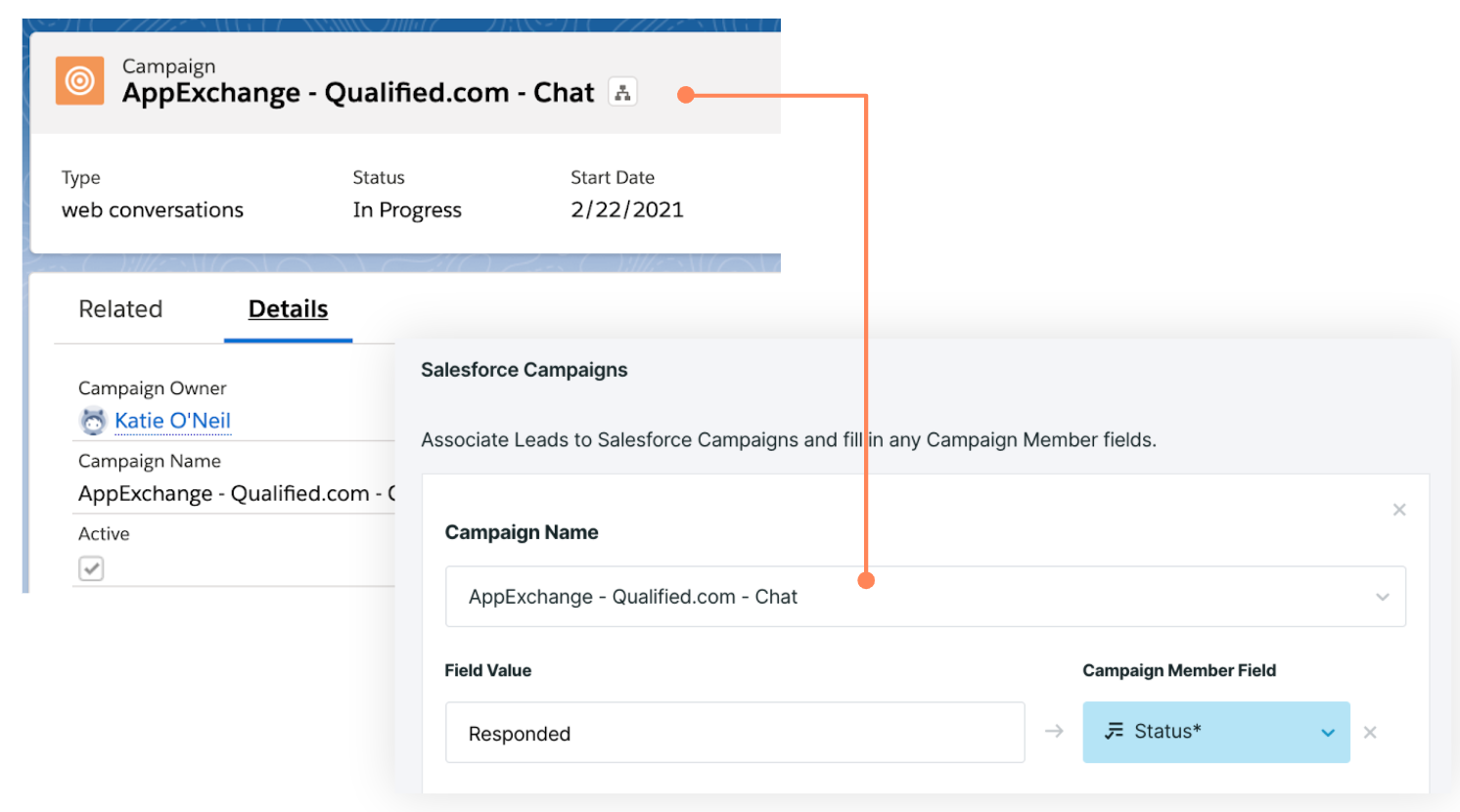1460x812 pixels.
Task: Open the campaign hierarchy icon beside the title
Action: (x=622, y=92)
